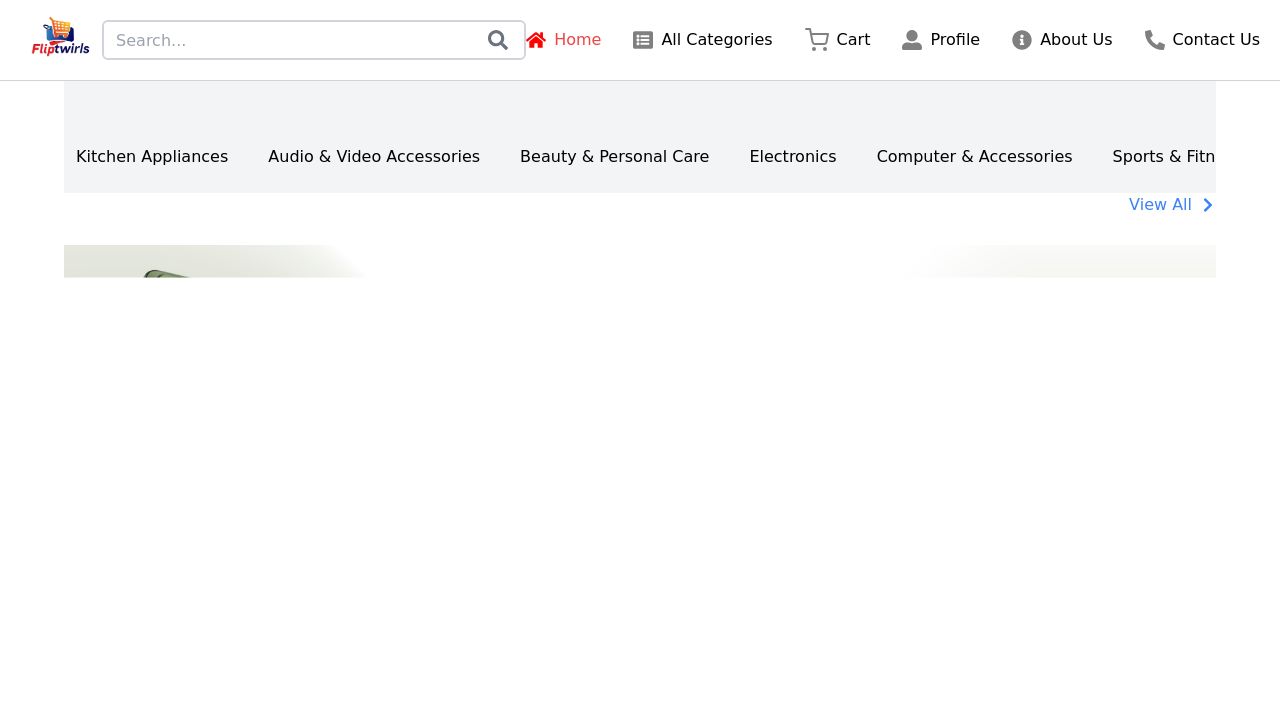Go to the Home page link
The image size is (1280, 720).
(564, 40)
